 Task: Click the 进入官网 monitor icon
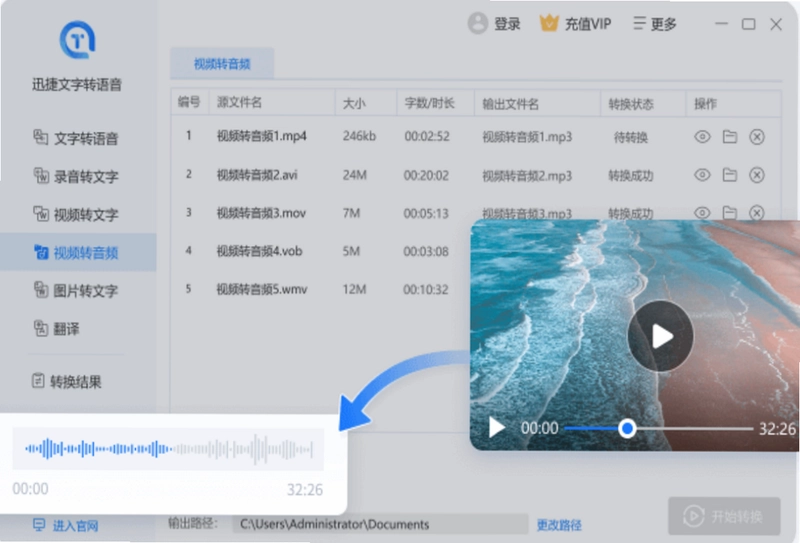tap(39, 525)
